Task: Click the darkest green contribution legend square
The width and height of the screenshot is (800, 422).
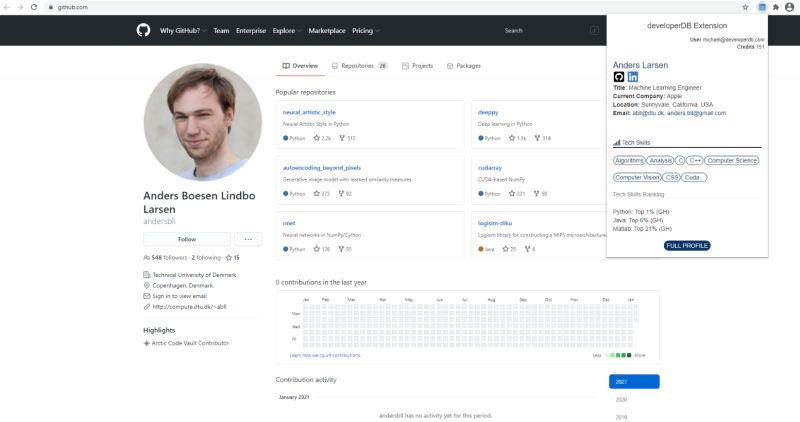Action: pos(629,355)
